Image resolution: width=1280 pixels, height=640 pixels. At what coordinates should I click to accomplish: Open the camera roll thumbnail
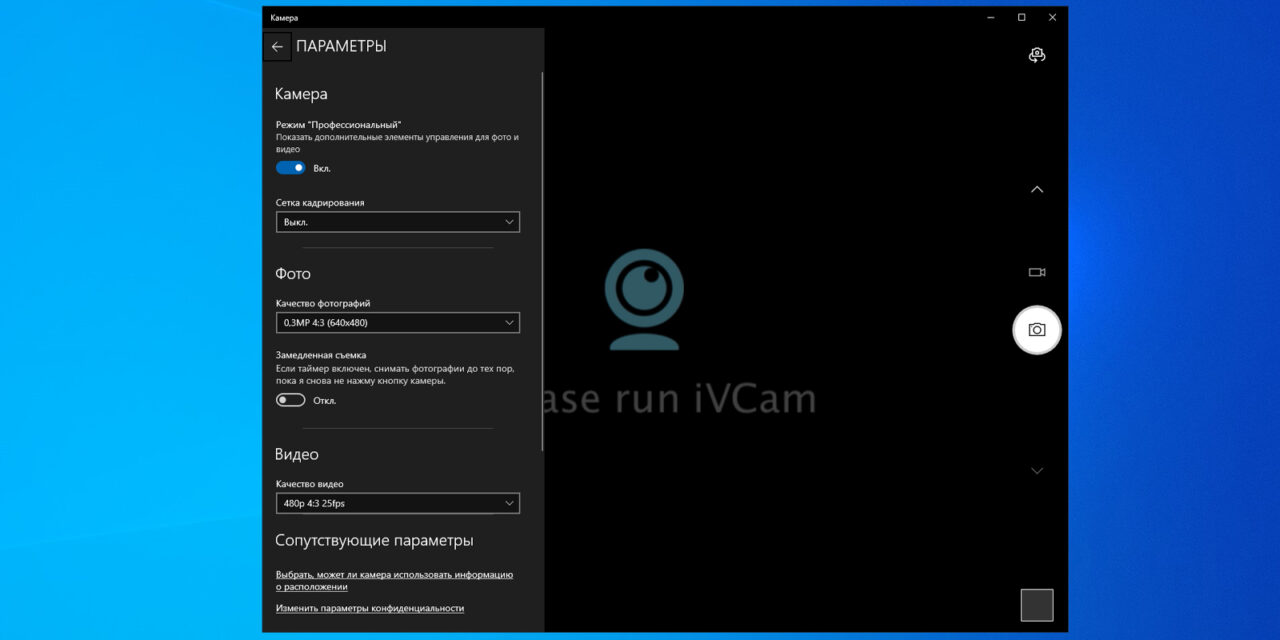coord(1037,605)
